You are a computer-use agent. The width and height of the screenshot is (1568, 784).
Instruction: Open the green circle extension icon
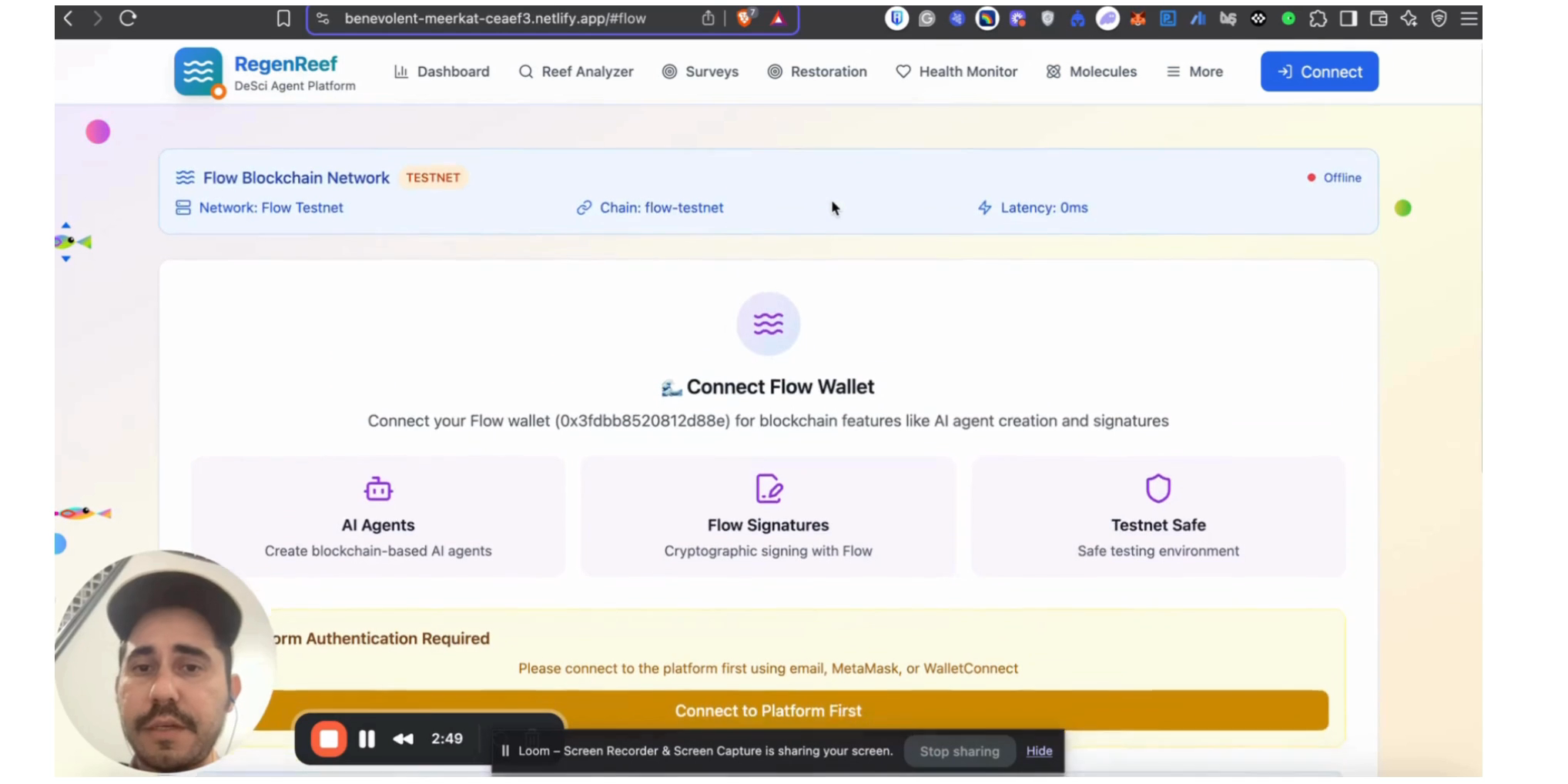[1288, 18]
